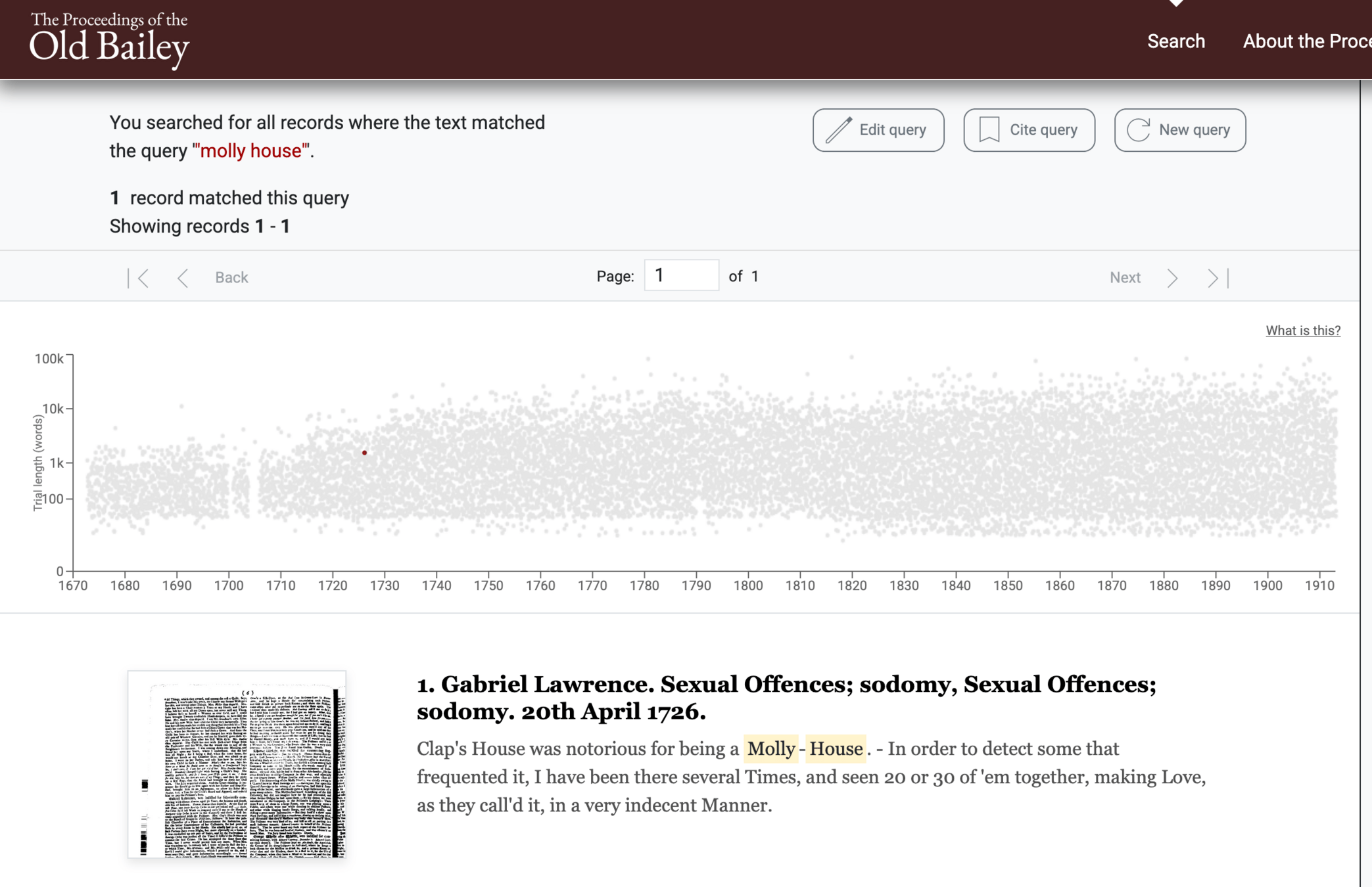Jump to last page arrow icon

click(x=1218, y=278)
